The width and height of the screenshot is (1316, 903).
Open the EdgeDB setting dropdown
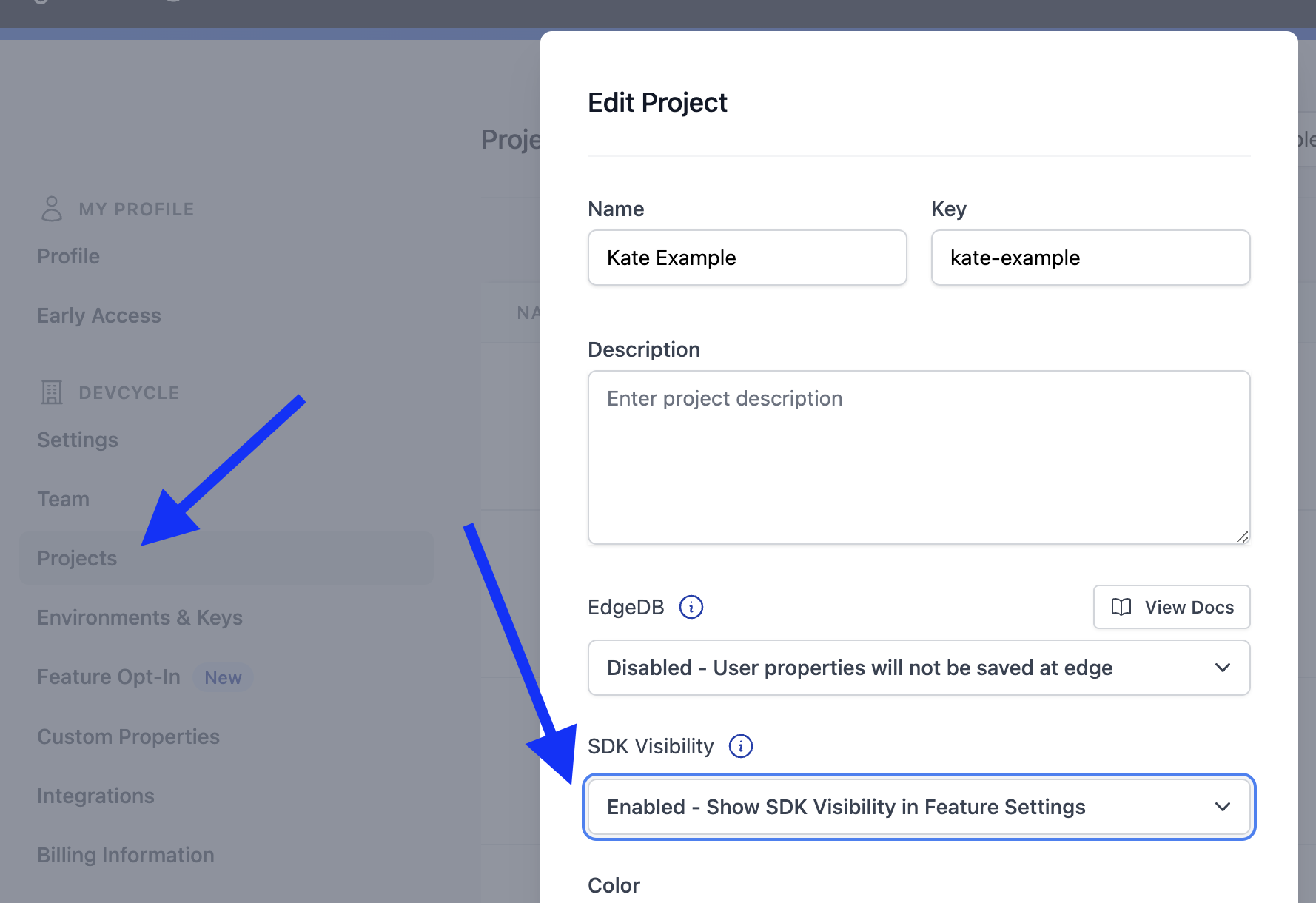point(918,668)
